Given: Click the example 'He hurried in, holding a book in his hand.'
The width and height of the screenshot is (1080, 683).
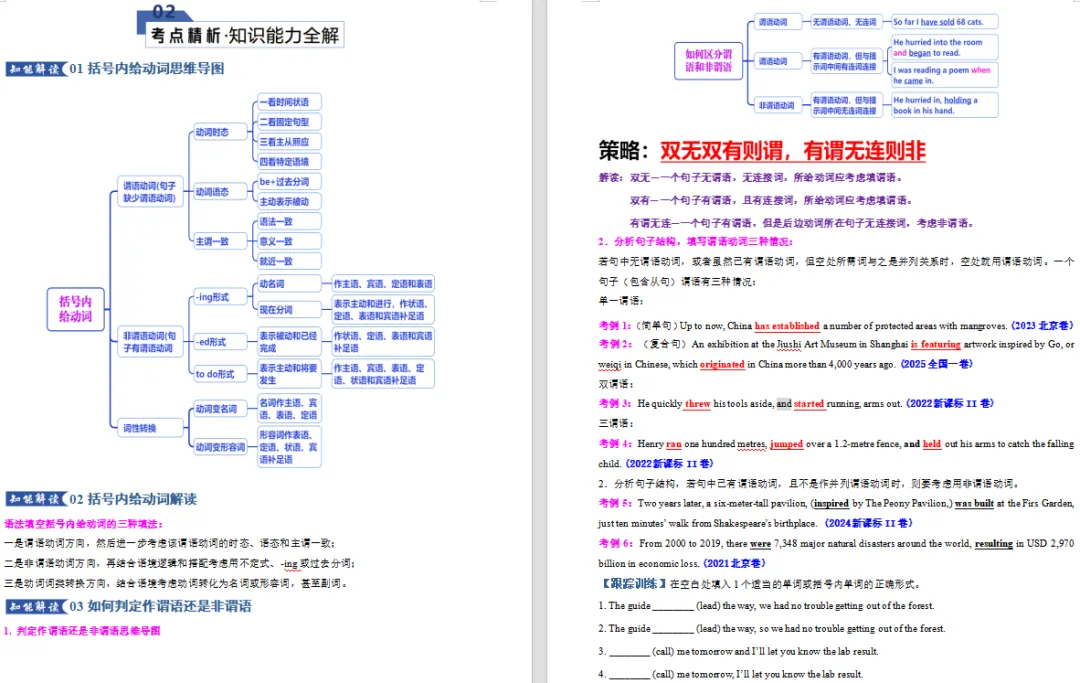Looking at the screenshot, I should tap(944, 105).
